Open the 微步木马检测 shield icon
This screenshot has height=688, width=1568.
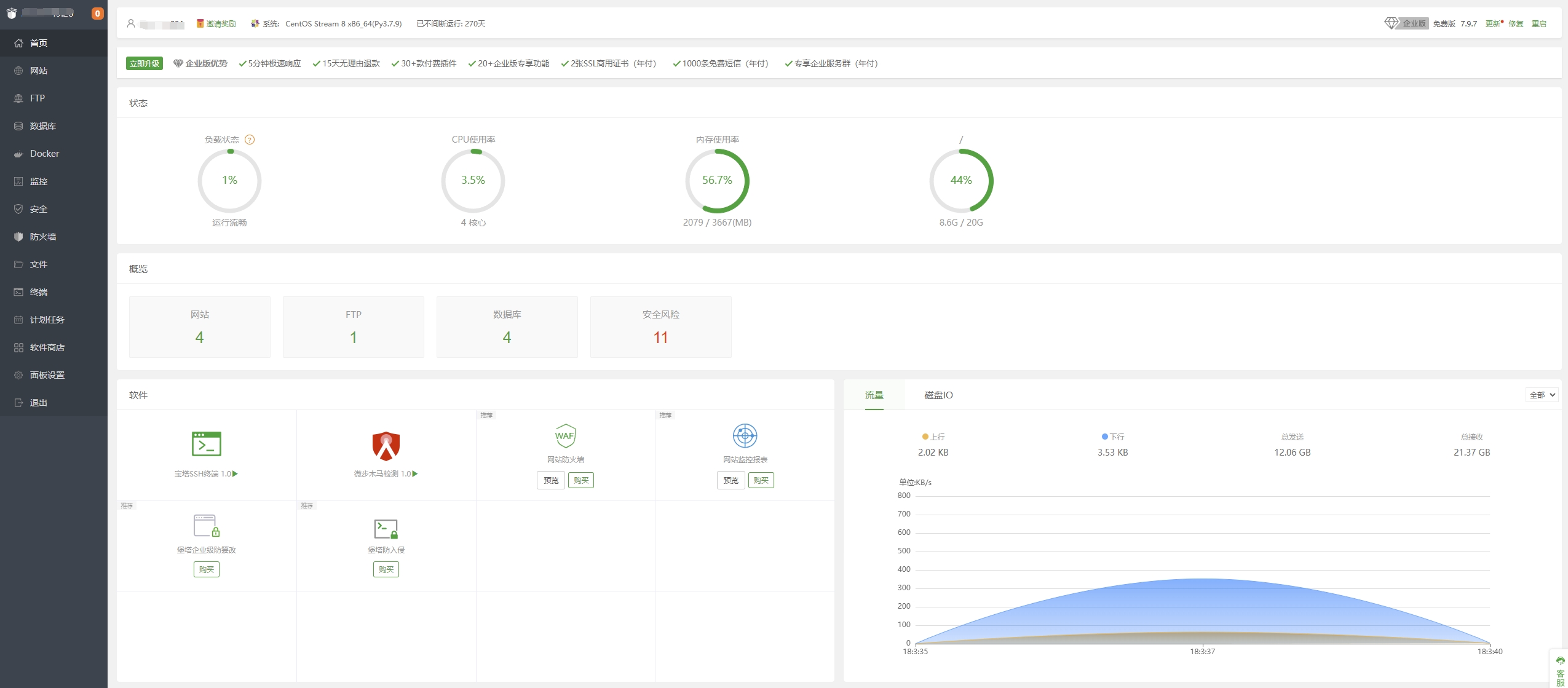click(386, 446)
